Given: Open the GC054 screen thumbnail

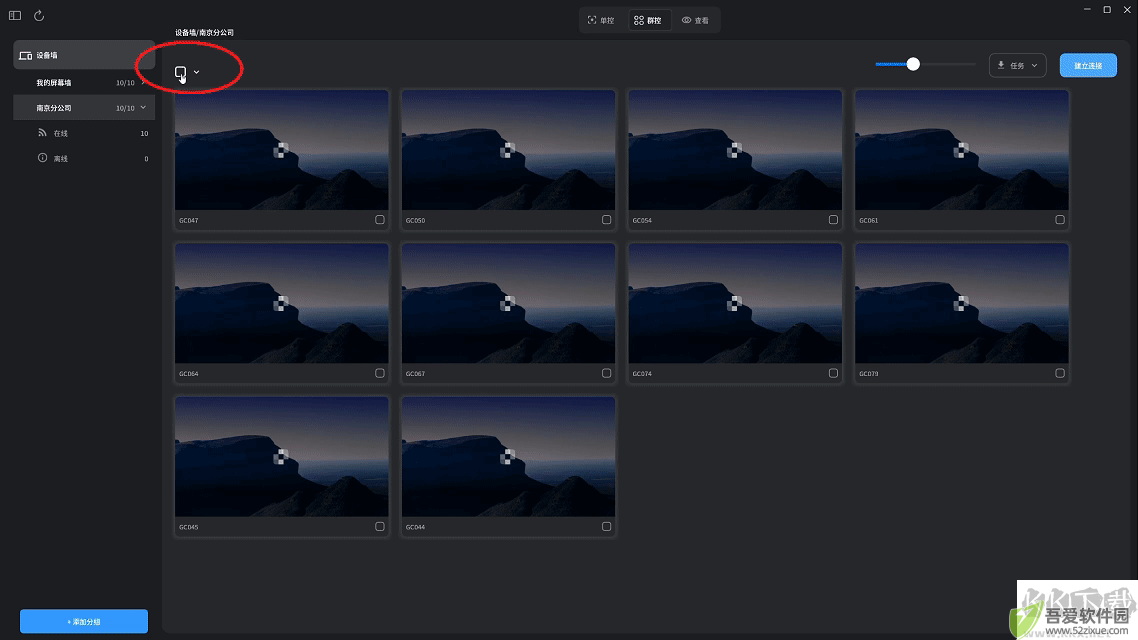Looking at the screenshot, I should coord(735,150).
